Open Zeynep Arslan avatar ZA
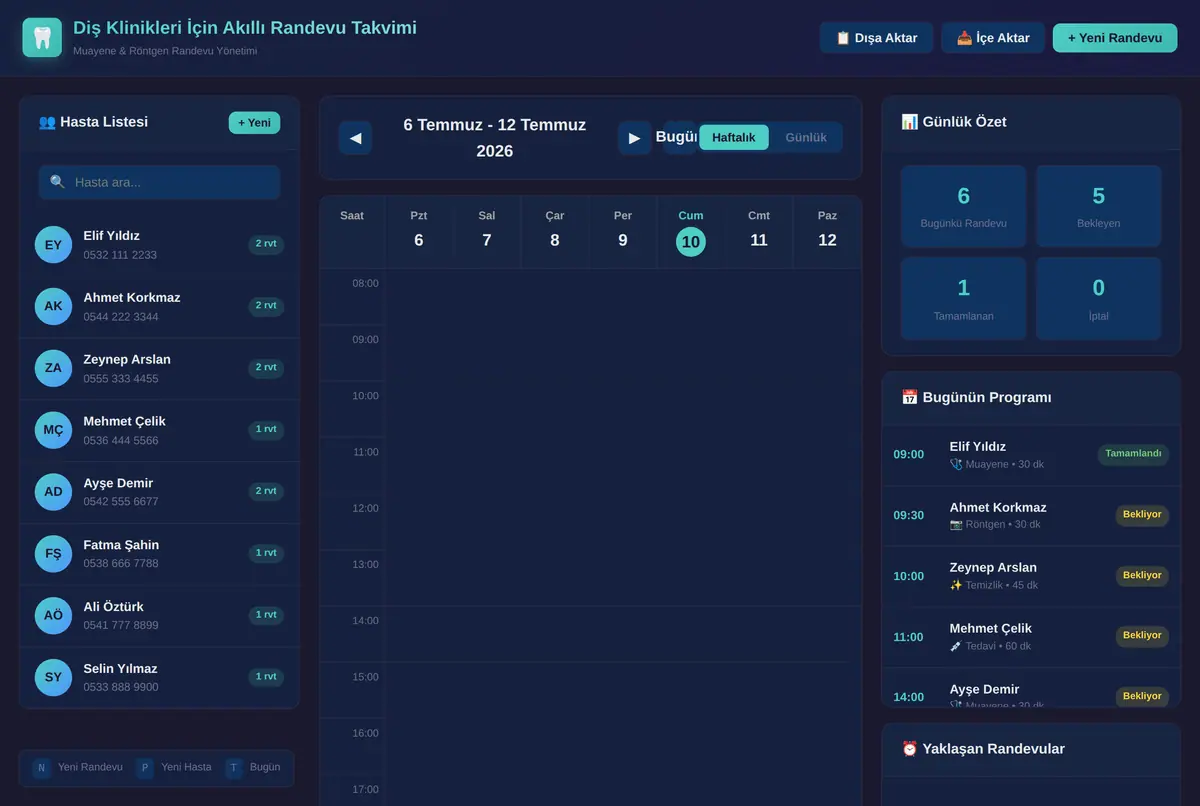The image size is (1200, 806). (x=53, y=368)
